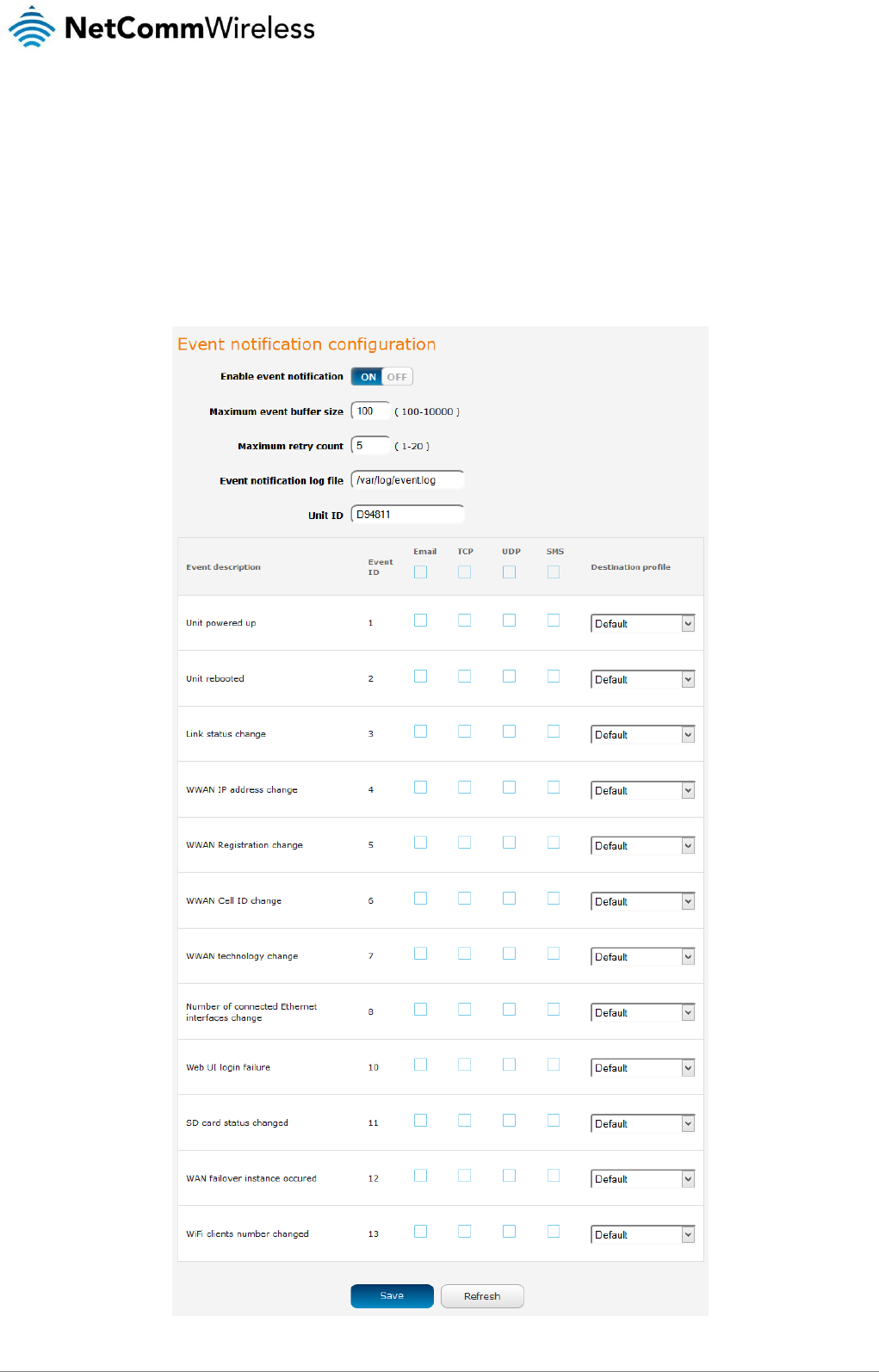The height and width of the screenshot is (1372, 879).
Task: Enable Email for SD card status changed
Action: pos(420,1121)
